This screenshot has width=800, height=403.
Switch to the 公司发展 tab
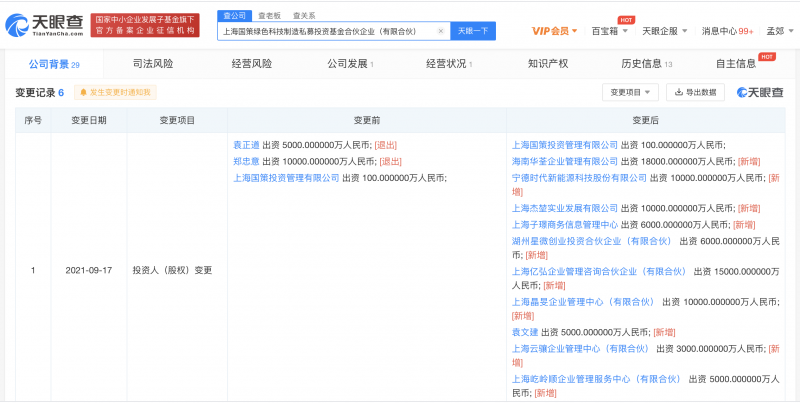351,64
